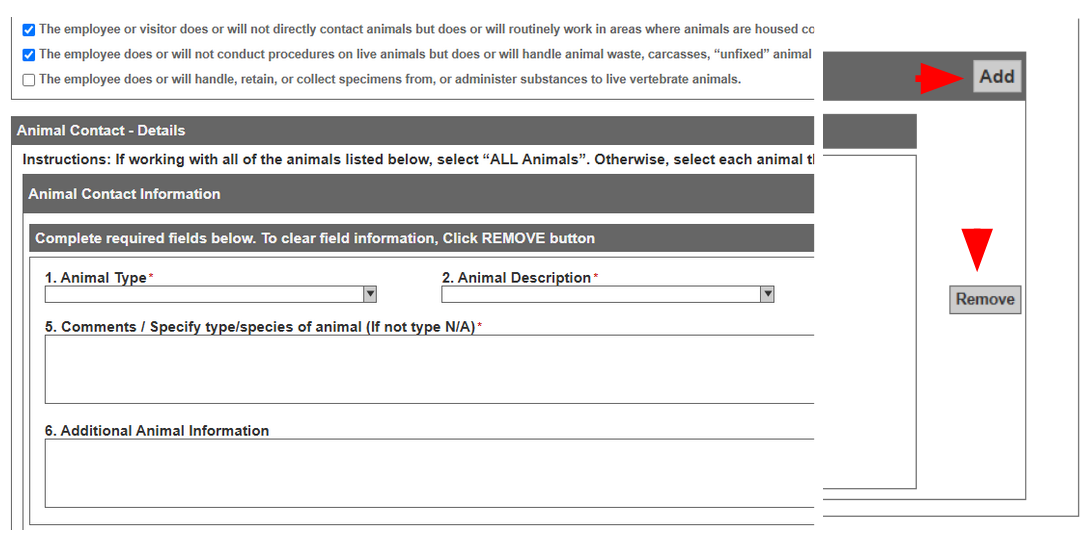The width and height of the screenshot is (1090, 538).
Task: Click the Add button
Action: (x=997, y=76)
